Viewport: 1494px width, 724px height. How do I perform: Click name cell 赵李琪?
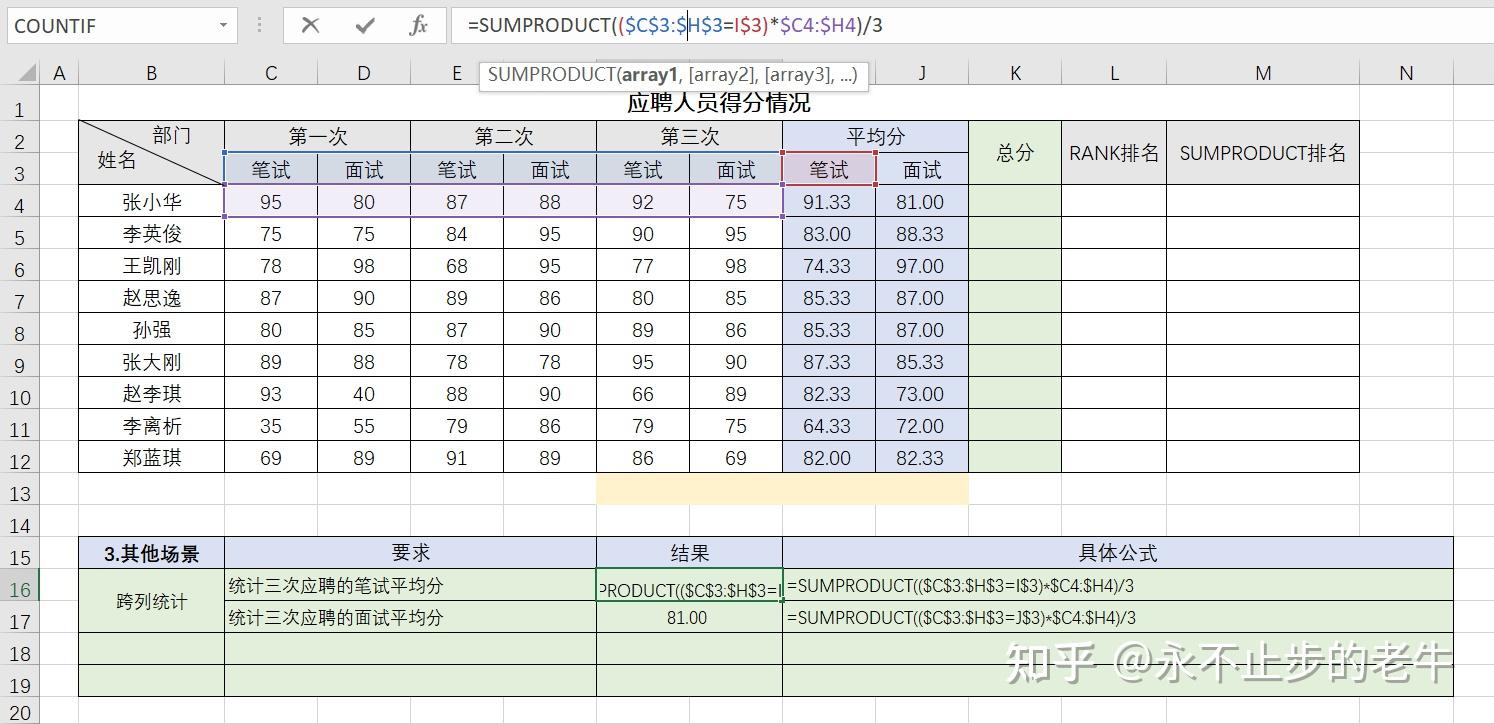[152, 394]
